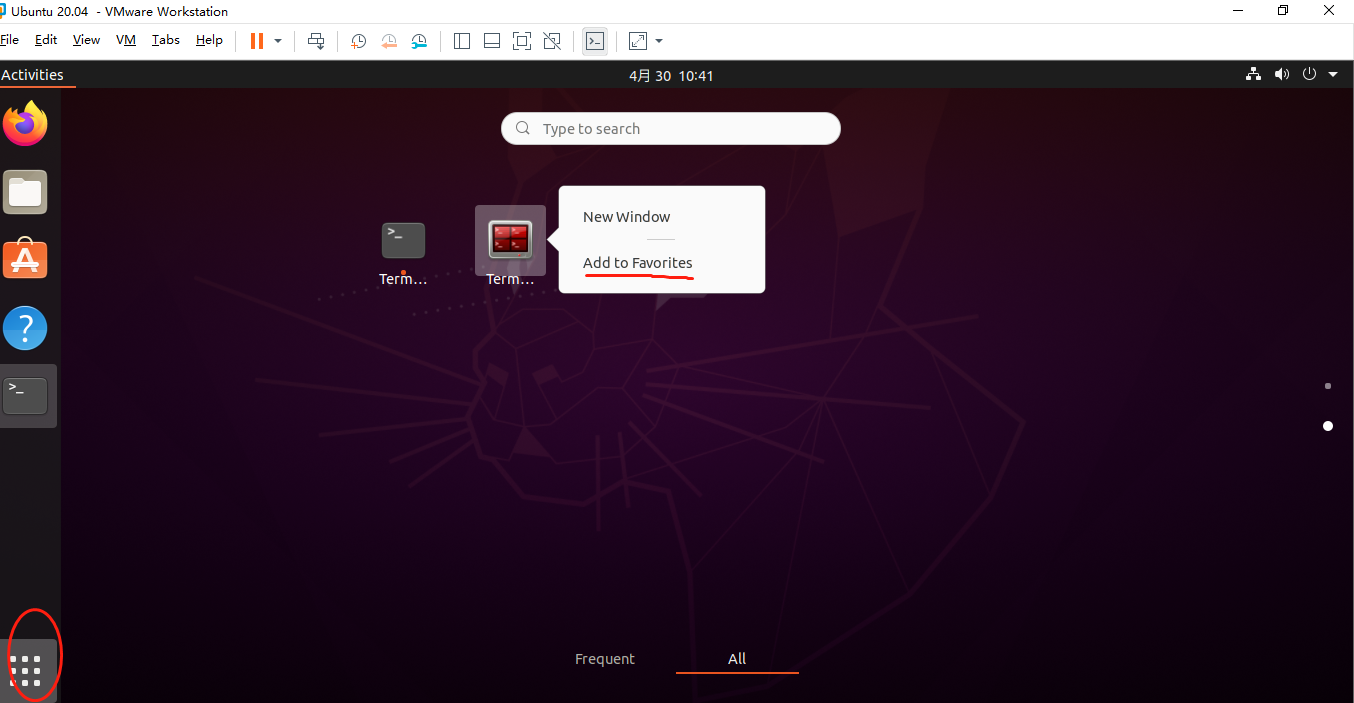
Task: Open the clock showing 4月 30 10:41
Action: point(671,76)
